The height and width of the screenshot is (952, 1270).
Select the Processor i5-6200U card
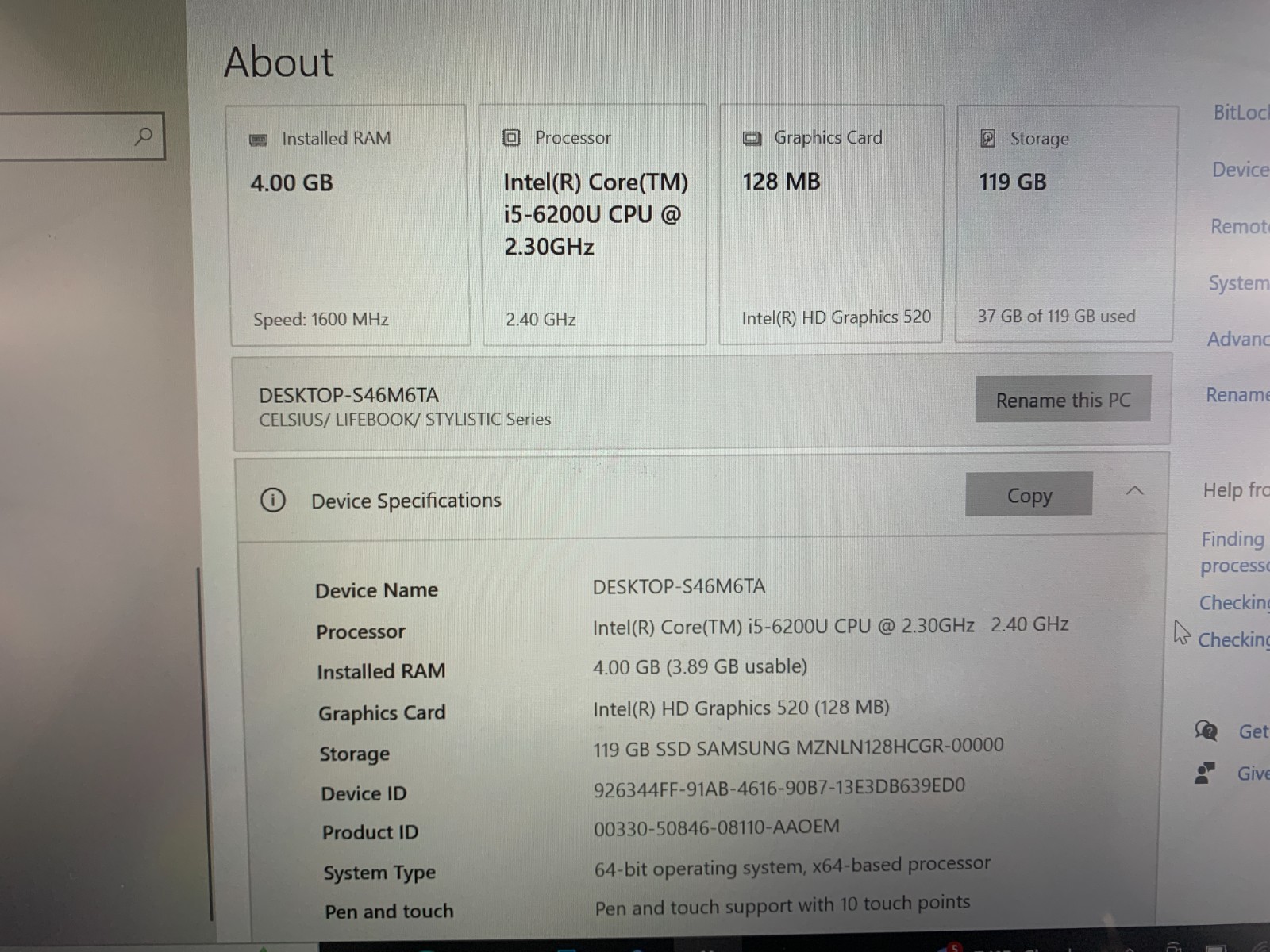click(594, 225)
